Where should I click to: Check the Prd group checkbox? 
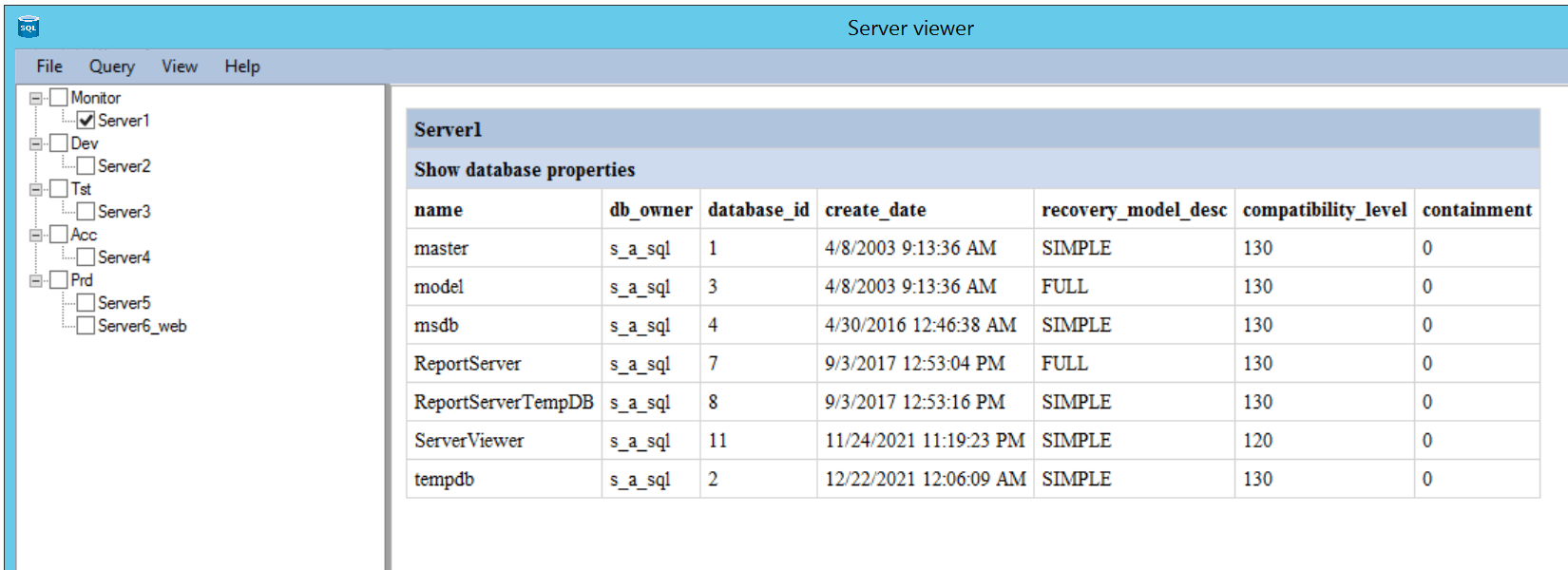59,280
